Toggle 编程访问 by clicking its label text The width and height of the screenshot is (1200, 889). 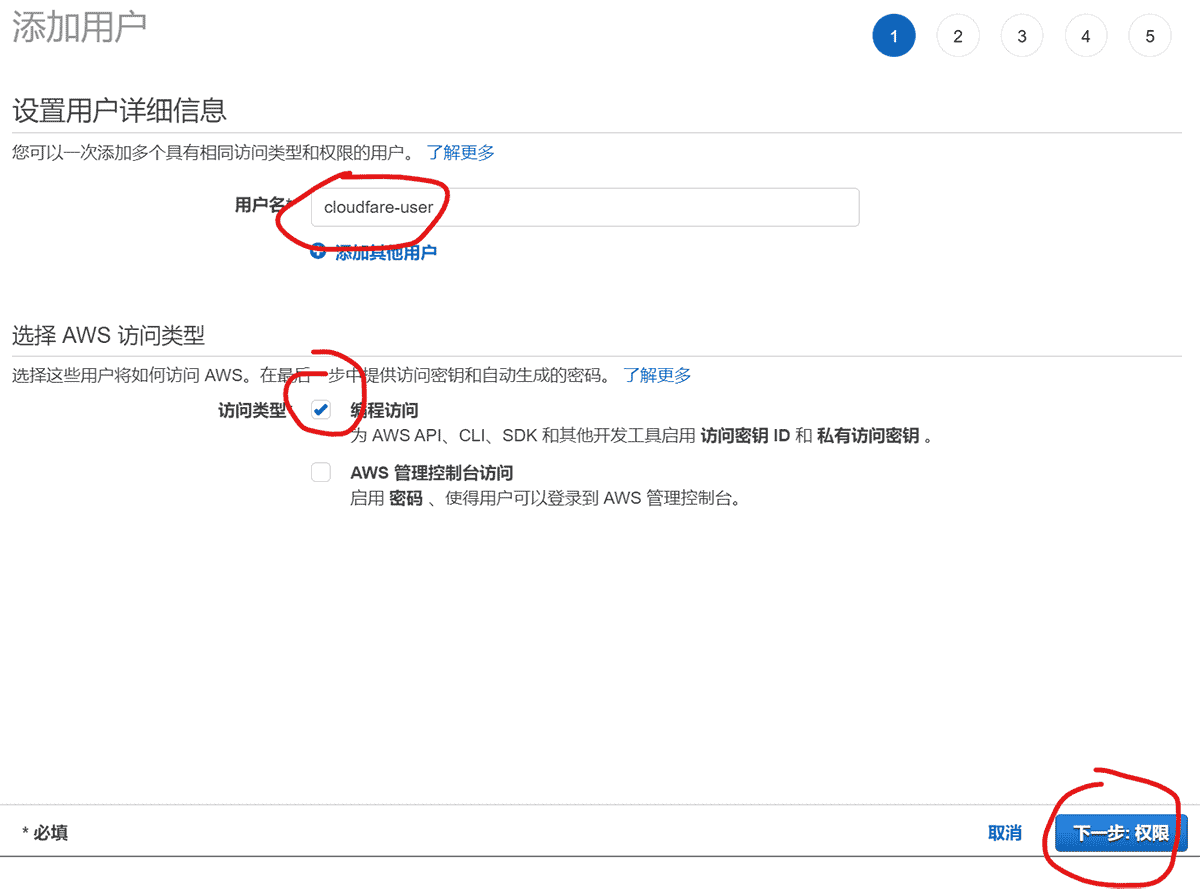[x=386, y=409]
